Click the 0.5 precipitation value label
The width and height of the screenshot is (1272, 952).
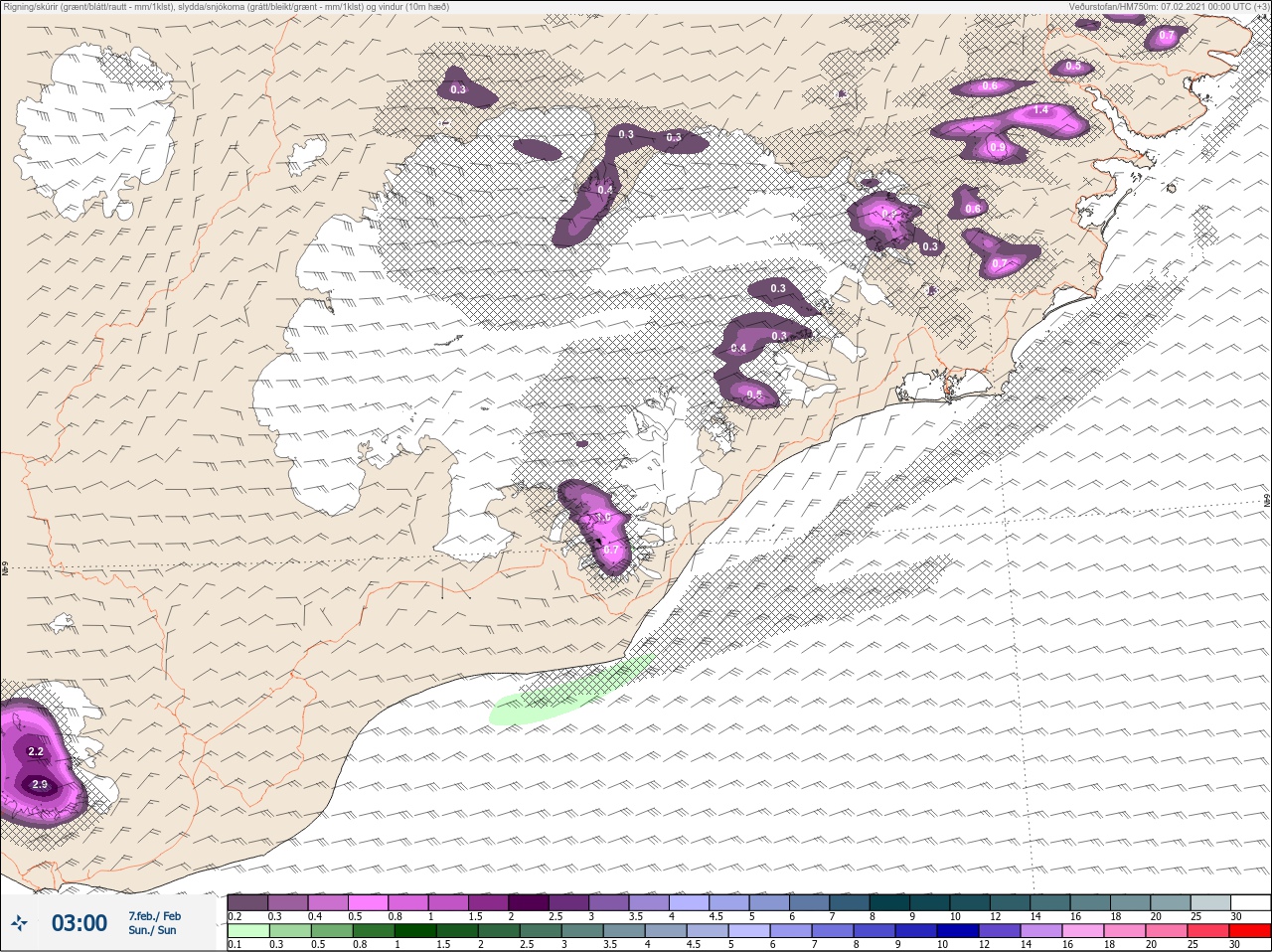point(1073,67)
